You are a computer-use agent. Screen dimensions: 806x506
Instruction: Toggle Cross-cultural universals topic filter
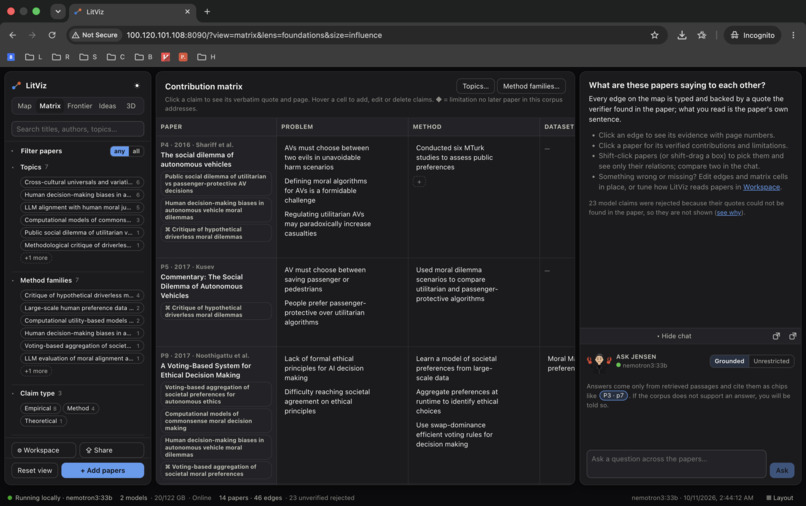point(82,182)
